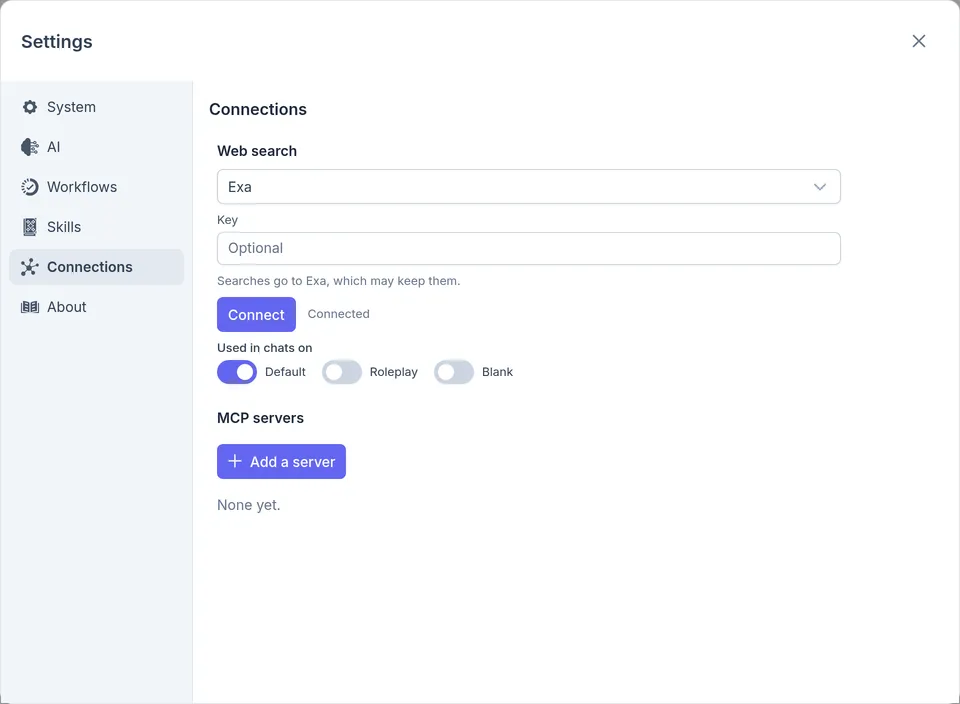The width and height of the screenshot is (960, 704).
Task: Click the Workflows circular icon
Action: click(x=29, y=187)
